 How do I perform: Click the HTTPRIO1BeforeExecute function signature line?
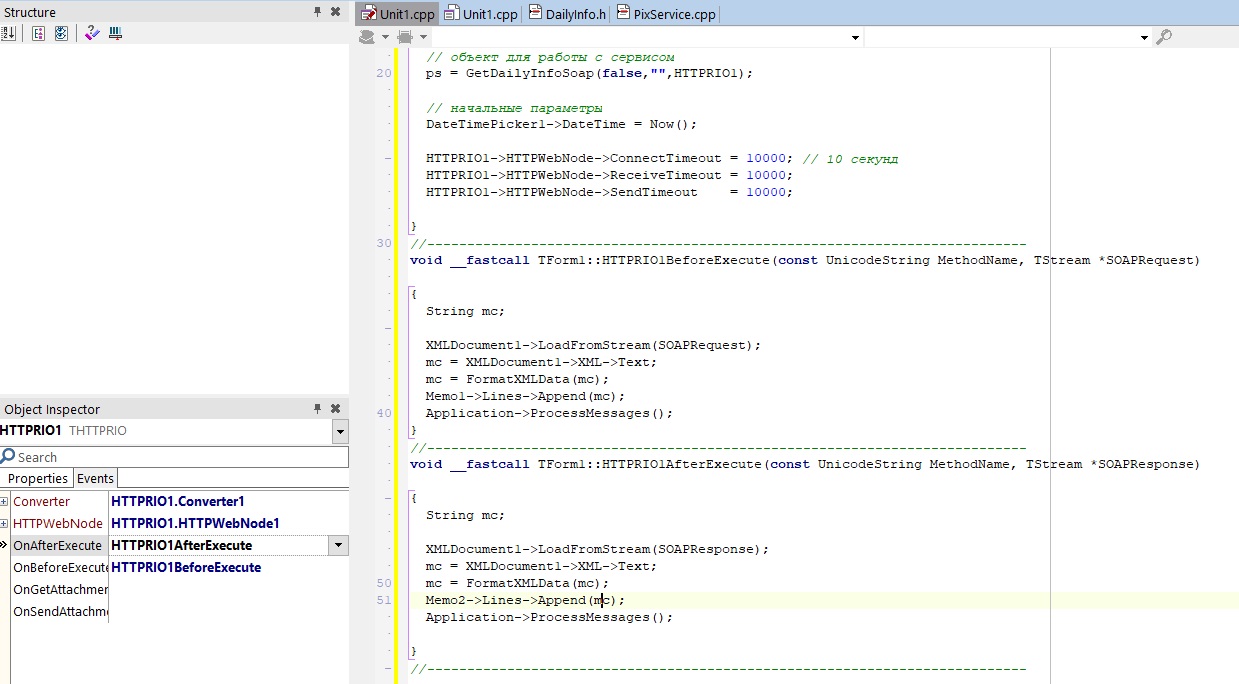(805, 260)
